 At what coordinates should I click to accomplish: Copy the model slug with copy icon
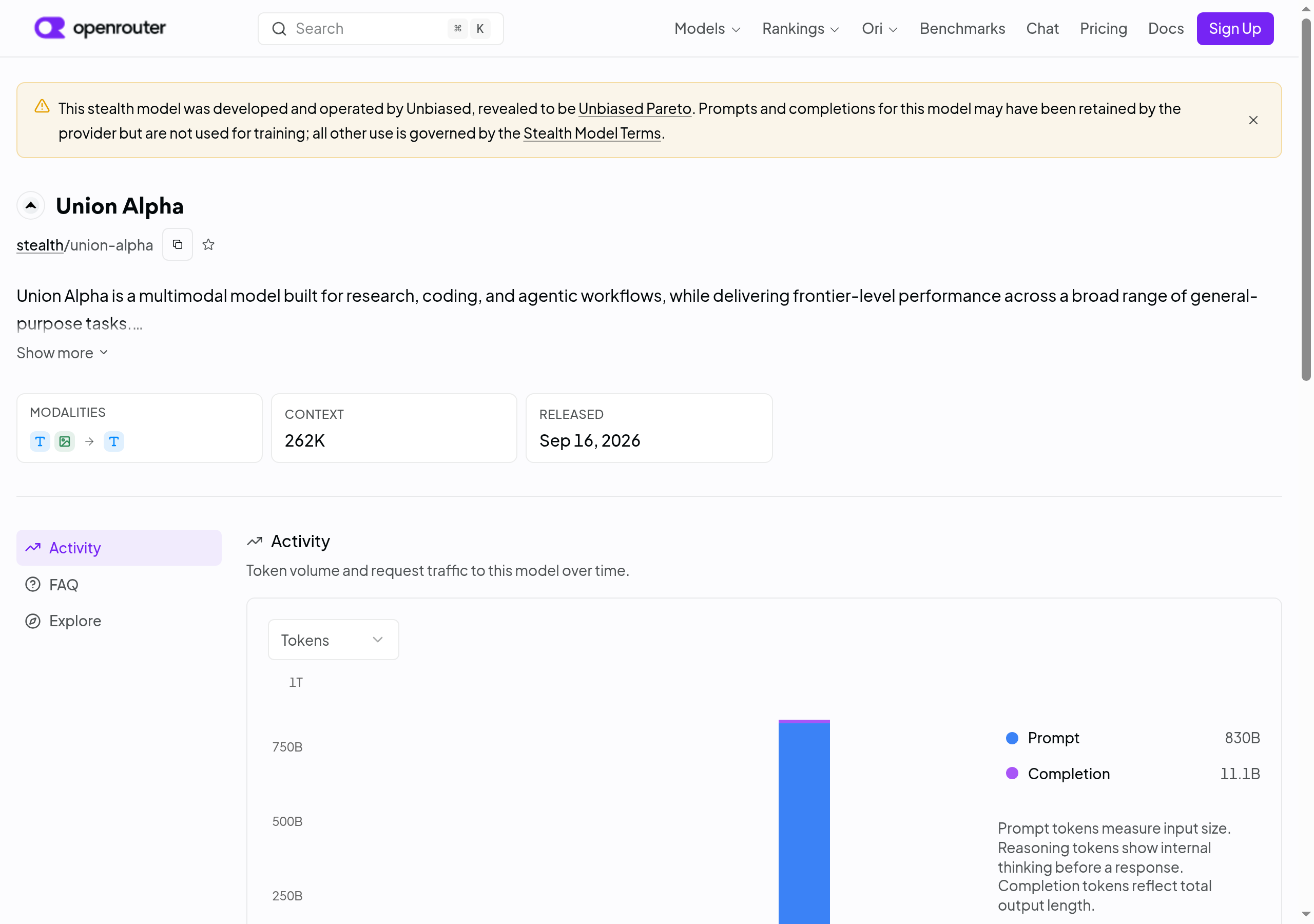pos(178,244)
